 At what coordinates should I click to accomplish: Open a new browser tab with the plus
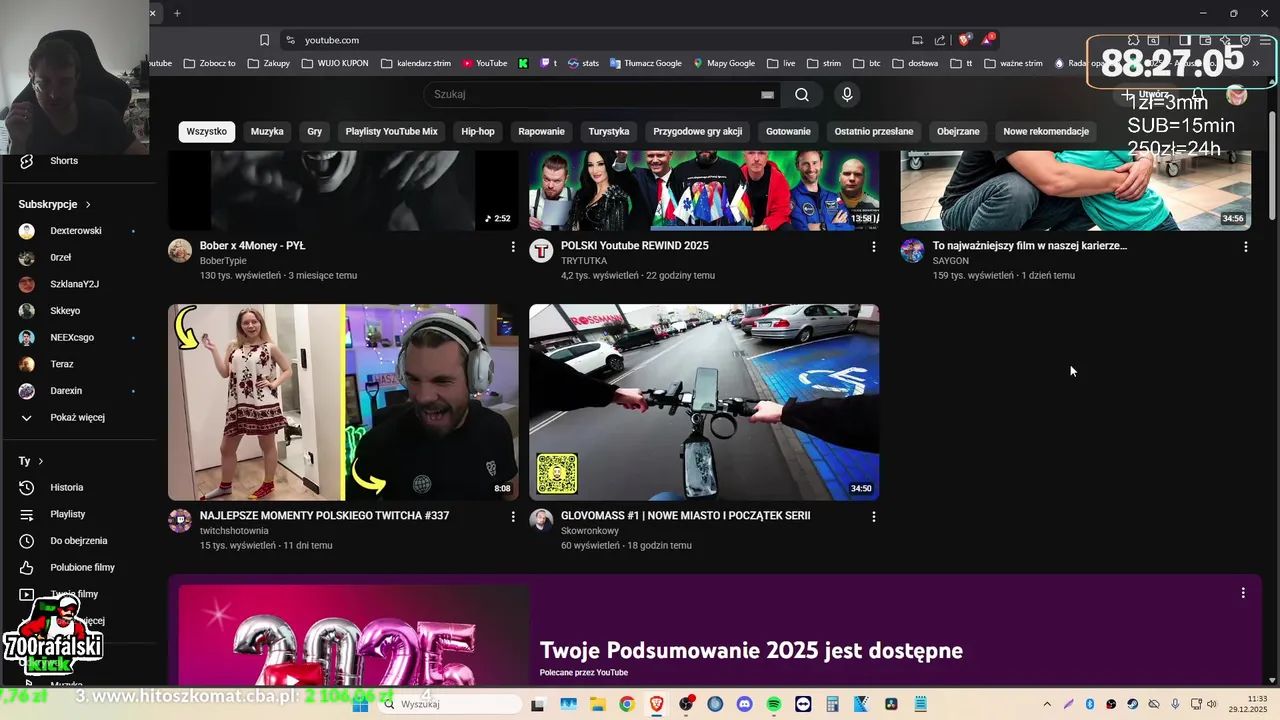coord(177,13)
